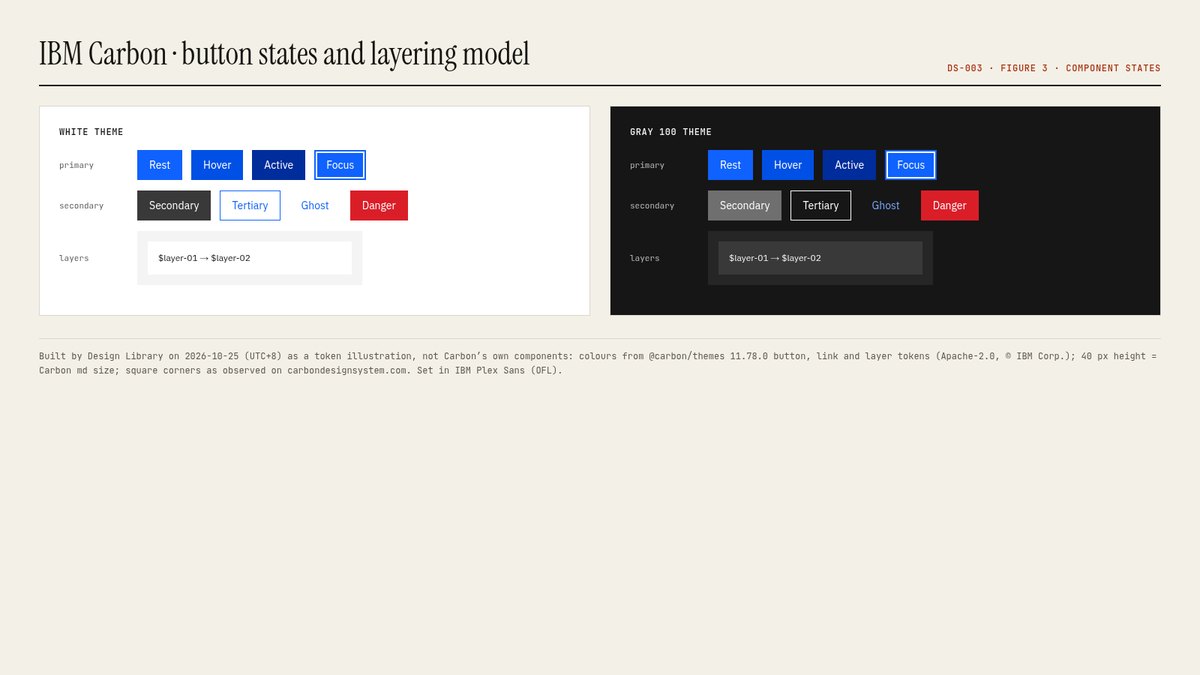The height and width of the screenshot is (675, 1200).
Task: Click the "GRAY 100 THEME" heading
Action: pos(671,132)
